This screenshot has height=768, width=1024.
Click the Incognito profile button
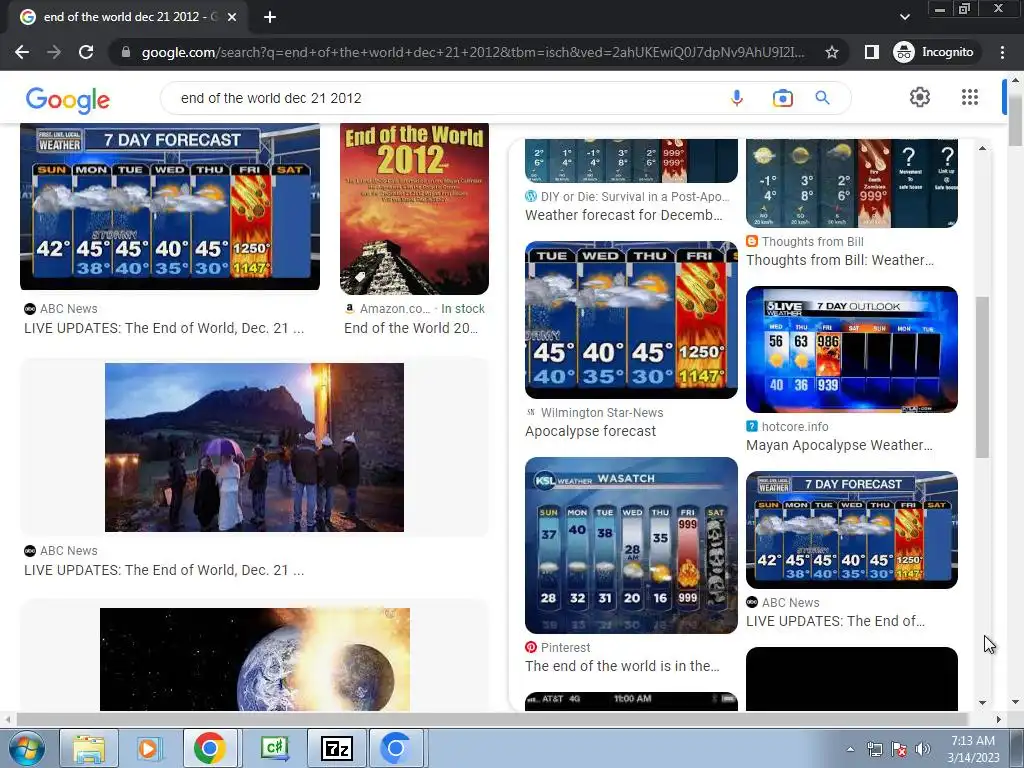coord(934,52)
